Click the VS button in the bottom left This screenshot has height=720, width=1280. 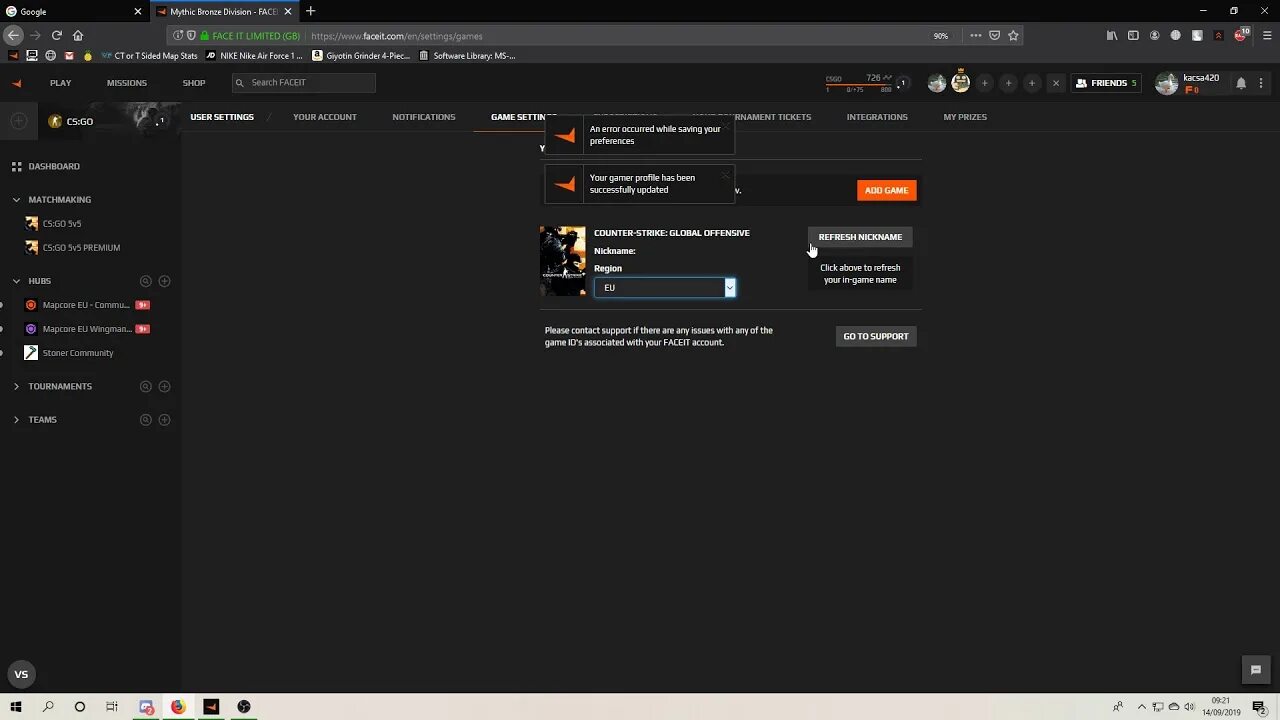(21, 674)
